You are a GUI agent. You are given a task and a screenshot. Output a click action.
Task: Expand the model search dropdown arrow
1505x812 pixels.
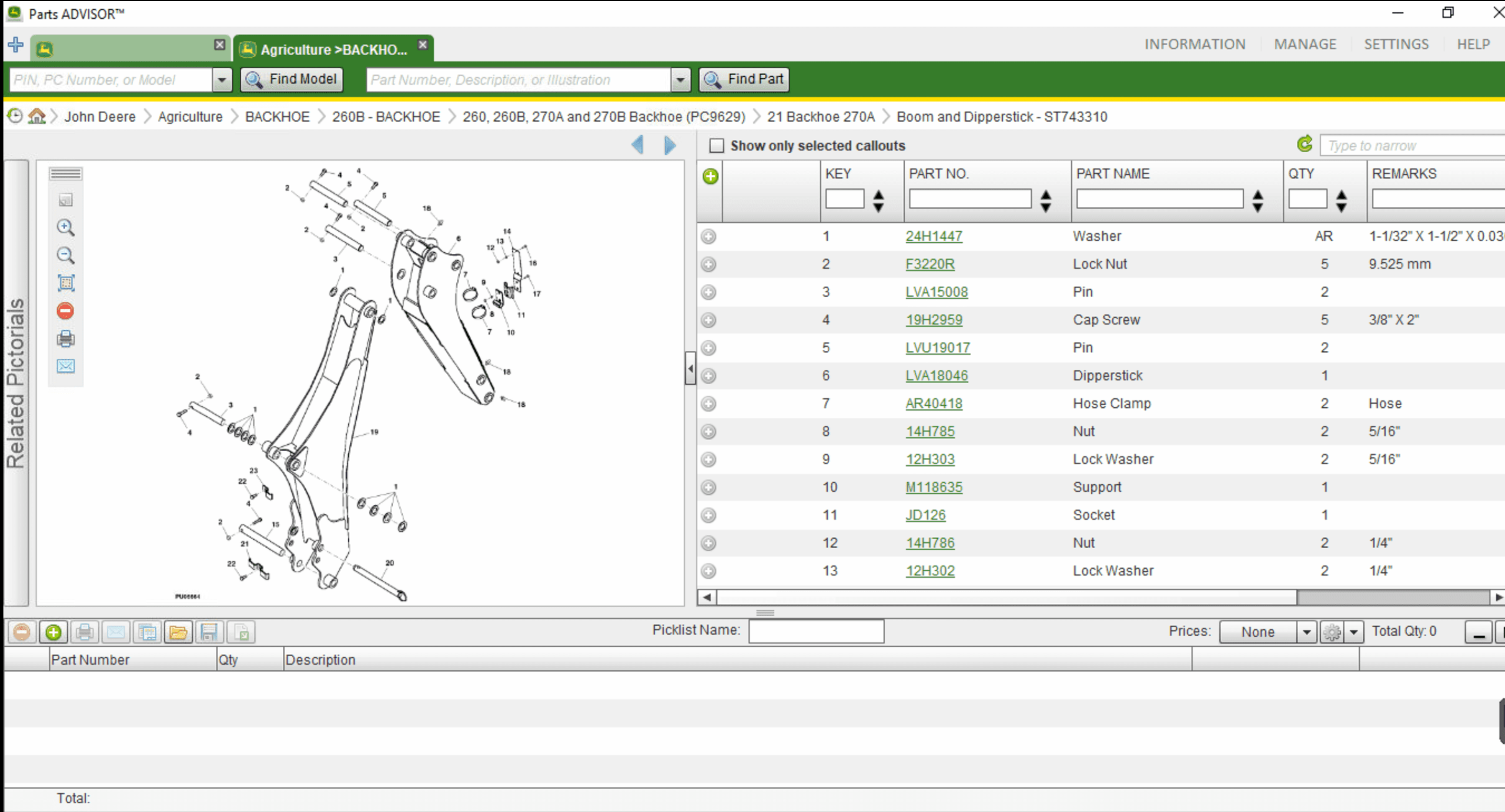point(222,79)
